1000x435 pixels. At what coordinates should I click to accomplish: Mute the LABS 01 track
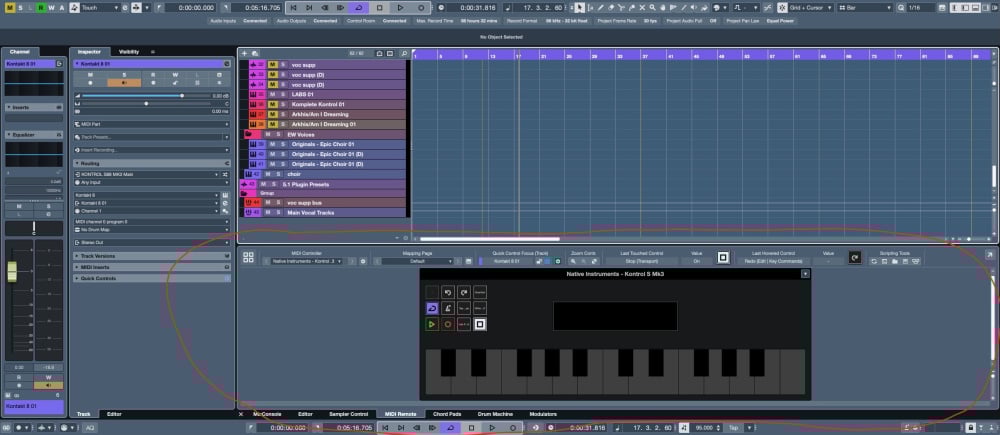pyautogui.click(x=272, y=94)
